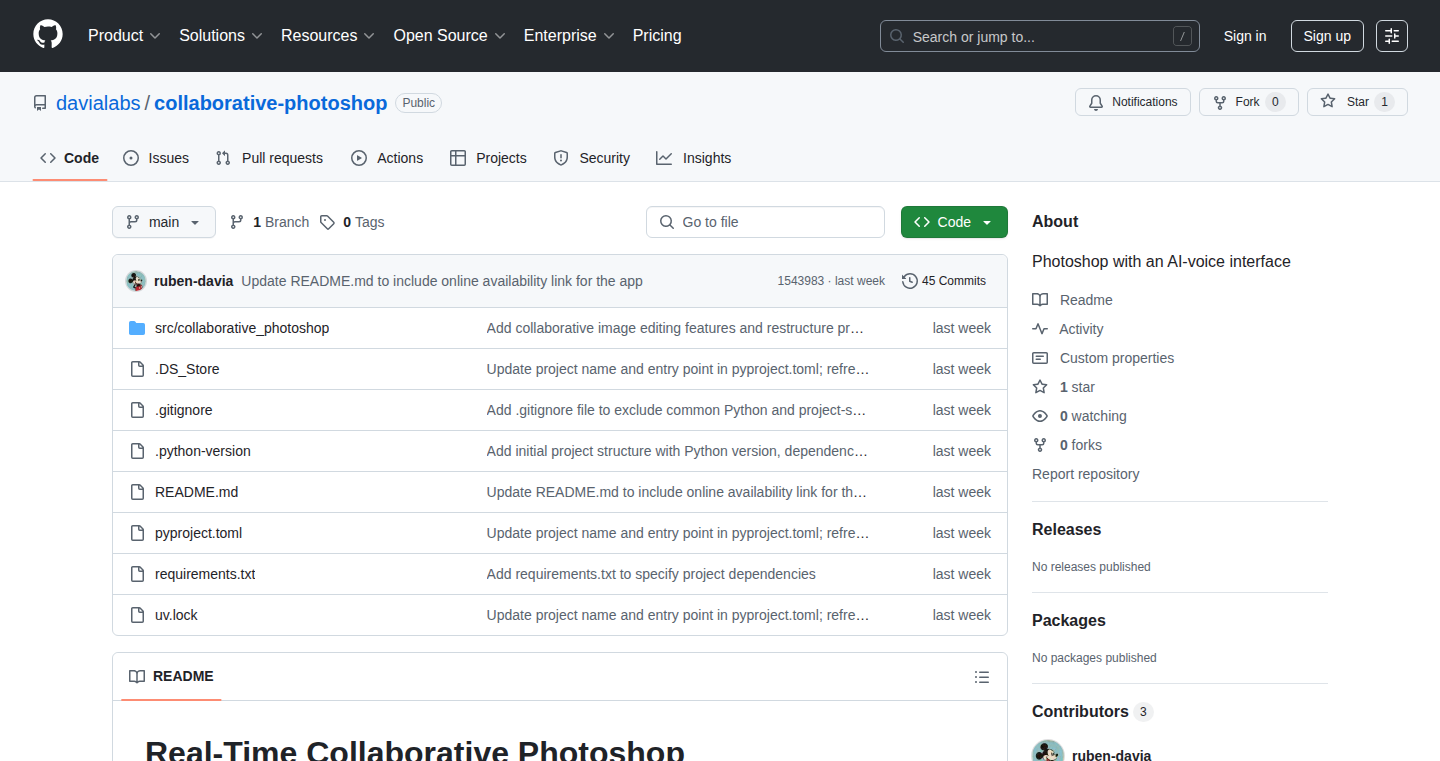Screen dimensions: 1440x761
Task: Click the Releases heading
Action: point(1067,529)
